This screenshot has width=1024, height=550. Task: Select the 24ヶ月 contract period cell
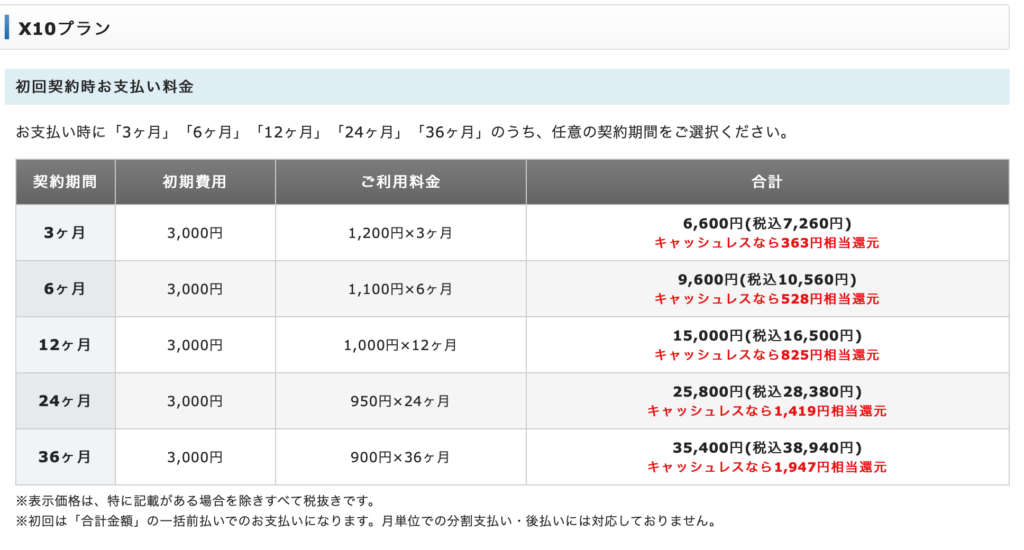click(x=65, y=401)
